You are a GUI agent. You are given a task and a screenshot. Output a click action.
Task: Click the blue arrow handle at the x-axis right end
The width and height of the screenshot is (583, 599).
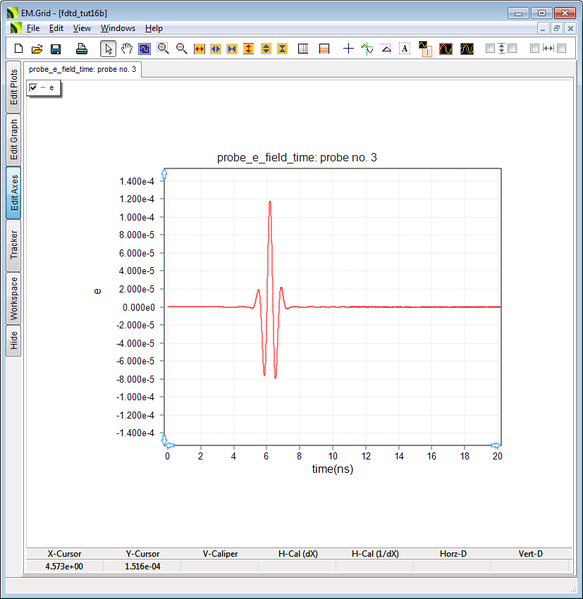pyautogui.click(x=496, y=445)
